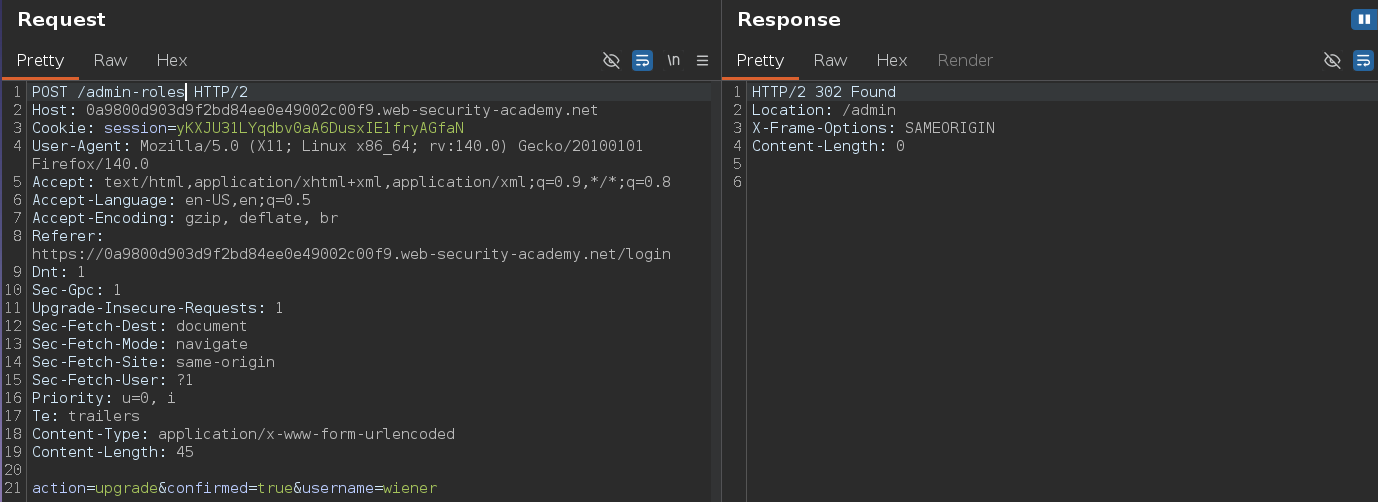Click the Accept-Encoding header line
The width and height of the screenshot is (1378, 502).
[x=185, y=218]
